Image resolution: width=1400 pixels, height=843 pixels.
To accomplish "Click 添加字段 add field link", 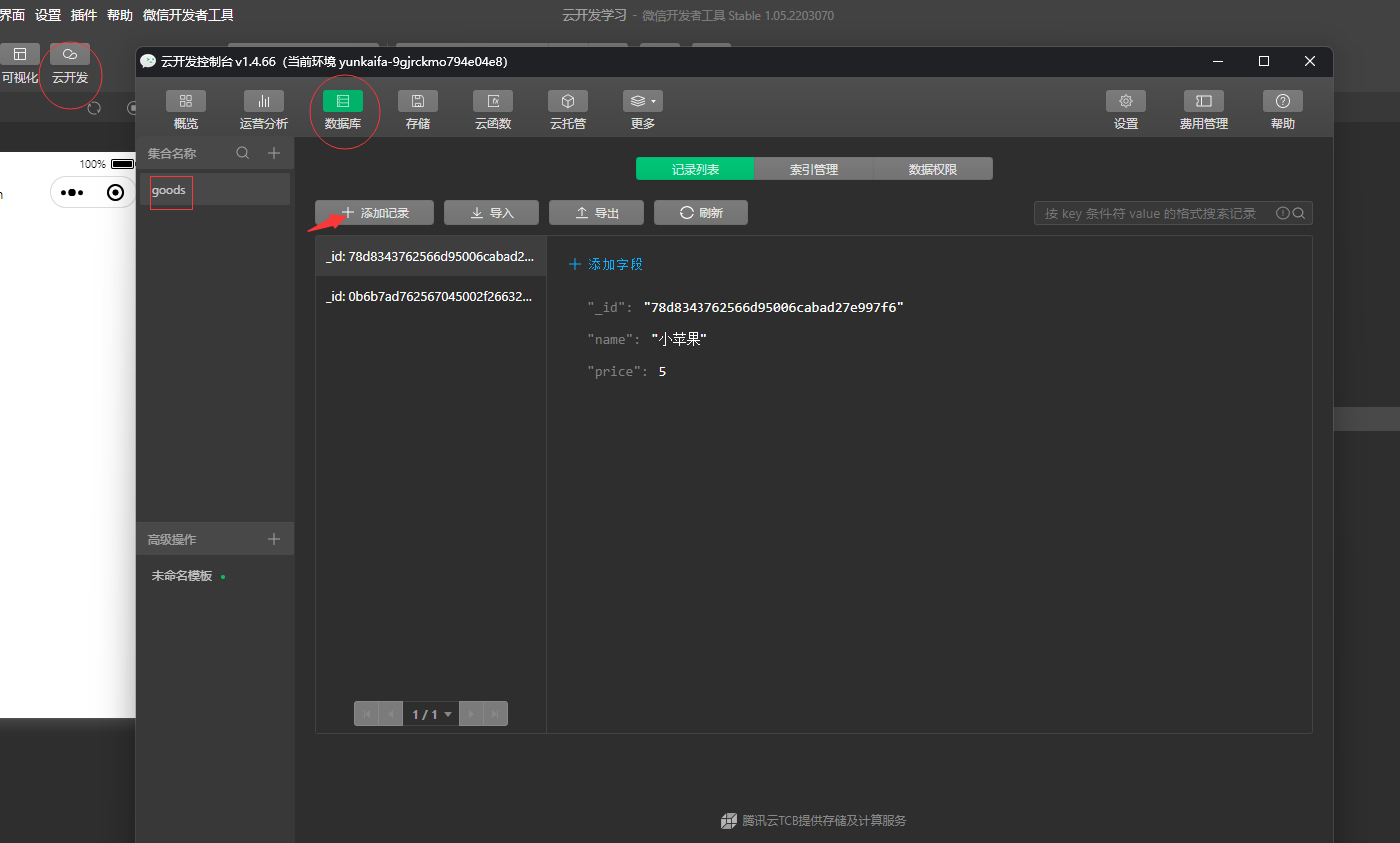I will [x=606, y=264].
